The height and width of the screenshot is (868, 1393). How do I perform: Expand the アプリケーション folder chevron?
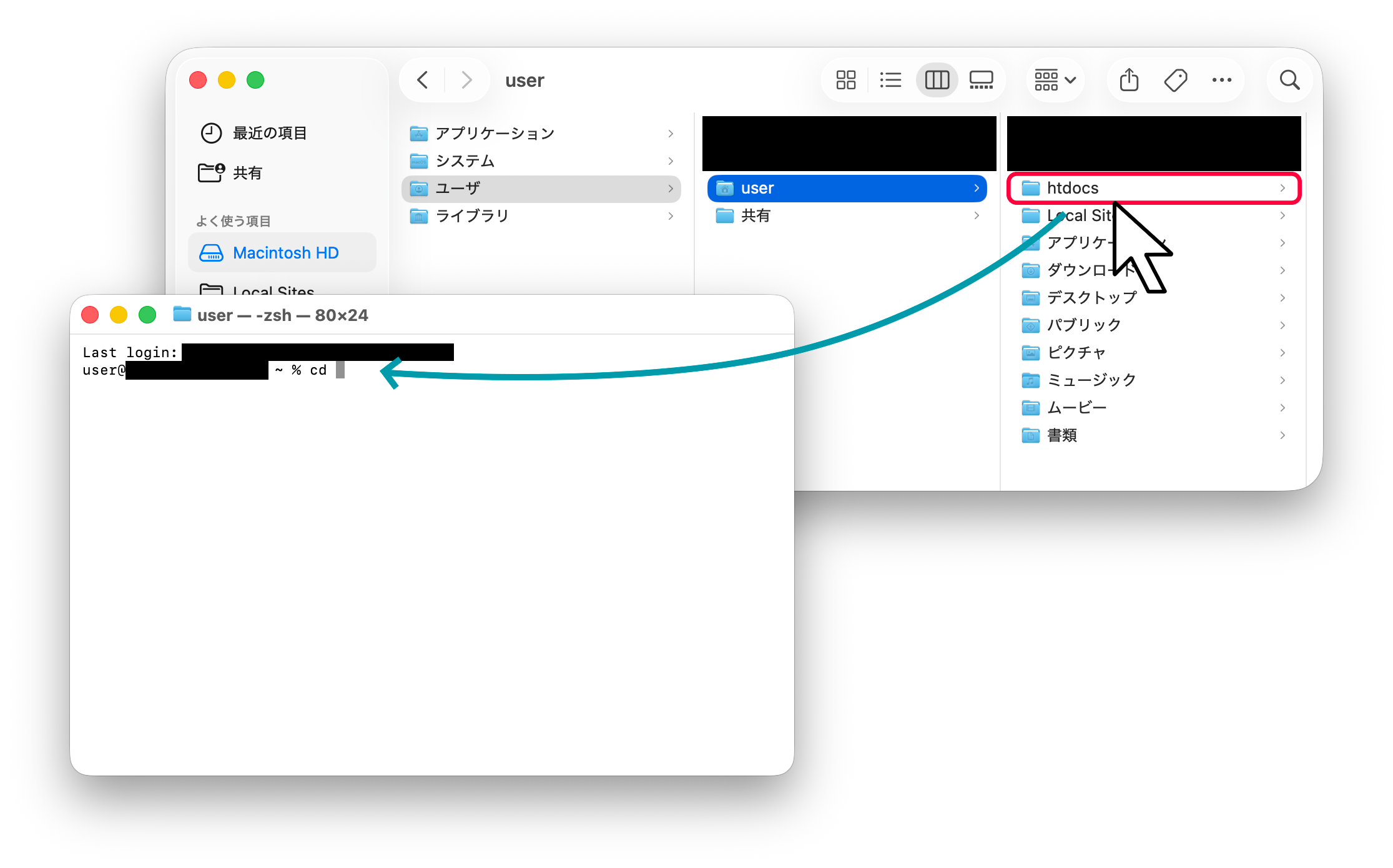click(671, 134)
